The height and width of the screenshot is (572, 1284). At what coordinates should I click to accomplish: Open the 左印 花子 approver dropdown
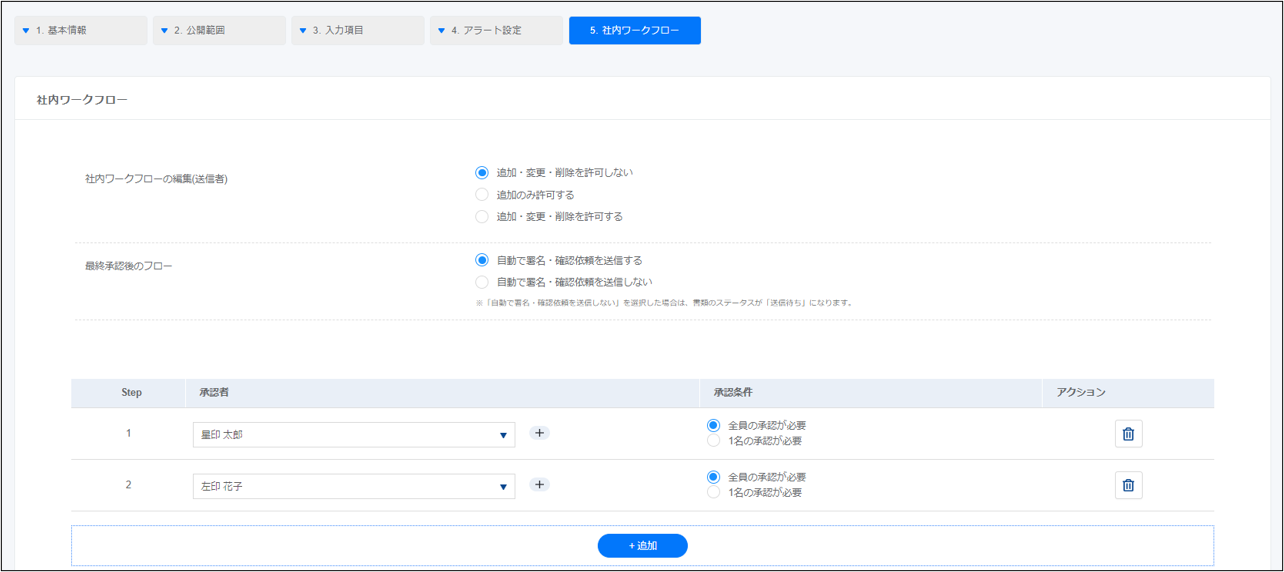tap(354, 486)
